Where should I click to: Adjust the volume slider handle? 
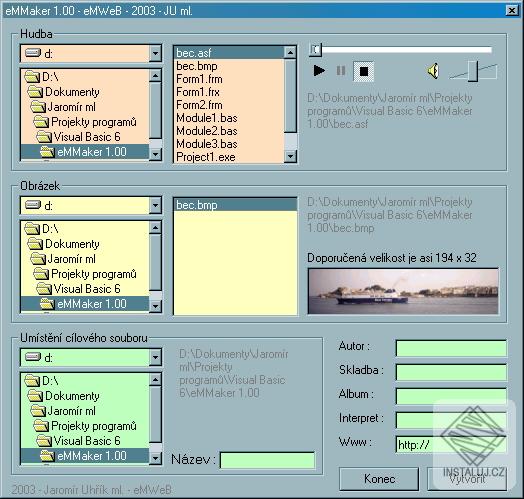pos(473,71)
